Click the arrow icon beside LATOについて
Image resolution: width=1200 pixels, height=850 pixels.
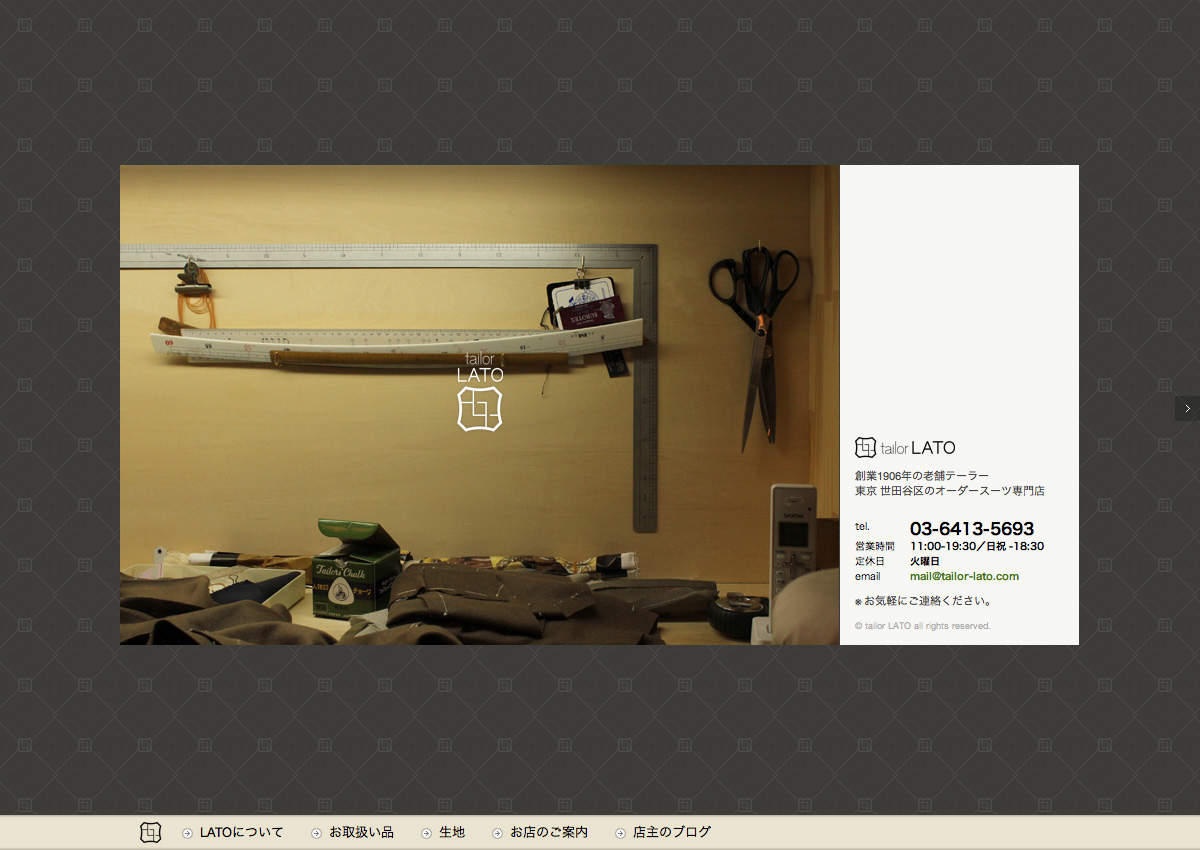click(x=187, y=833)
